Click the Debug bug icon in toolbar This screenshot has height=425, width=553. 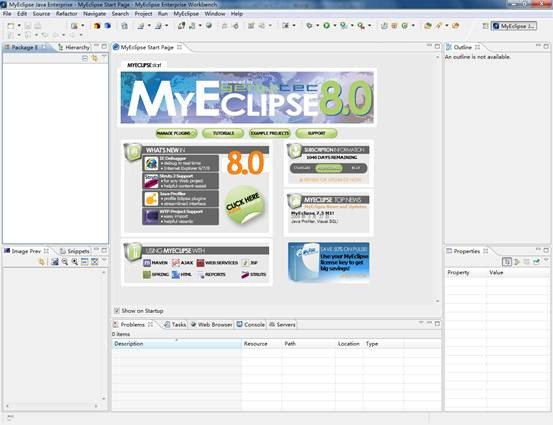tap(309, 25)
